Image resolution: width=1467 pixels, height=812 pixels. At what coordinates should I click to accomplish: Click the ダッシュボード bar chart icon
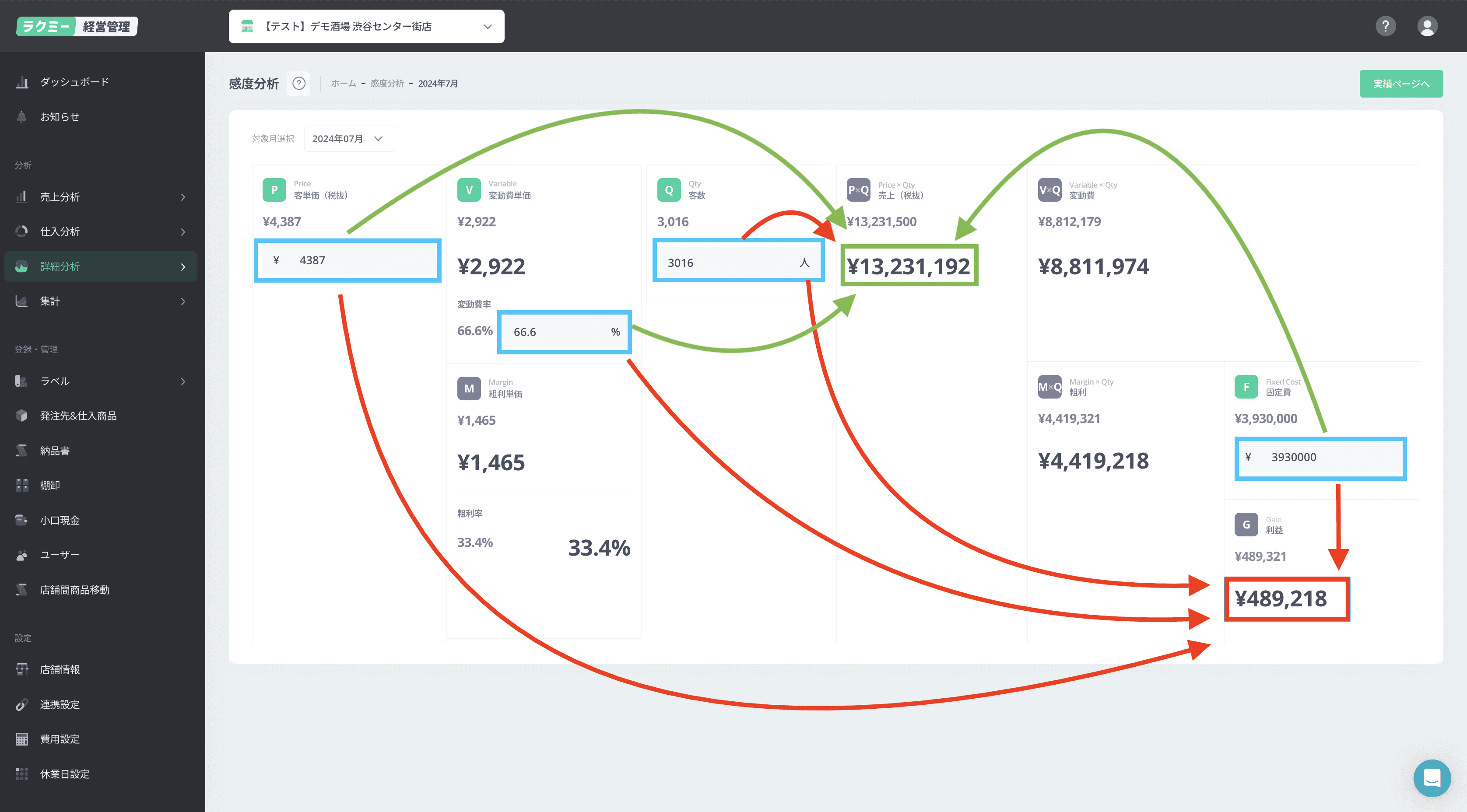click(21, 82)
